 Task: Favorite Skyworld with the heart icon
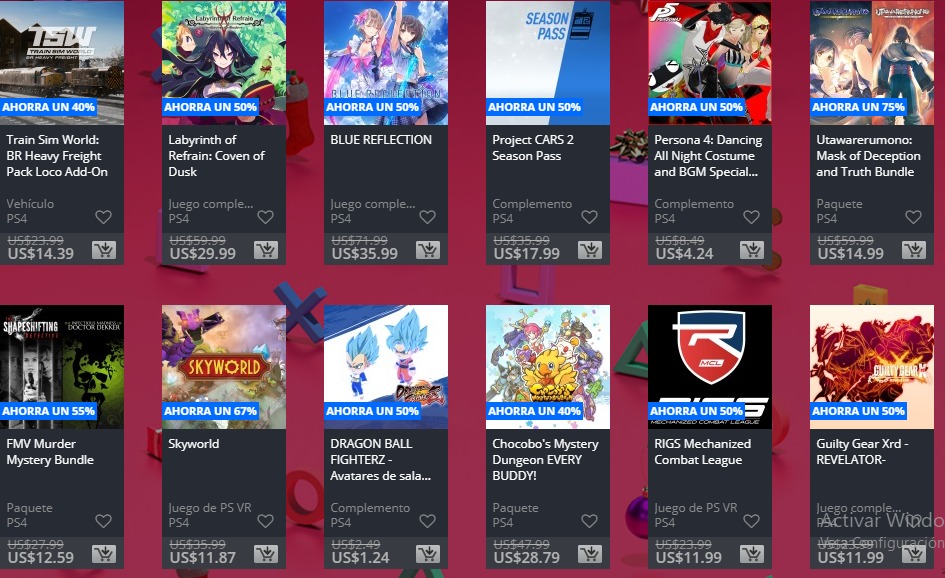click(265, 520)
